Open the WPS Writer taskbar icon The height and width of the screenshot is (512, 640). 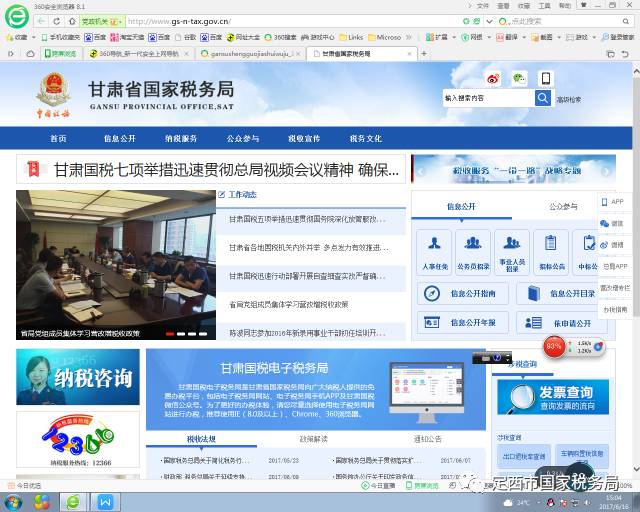click(x=105, y=502)
